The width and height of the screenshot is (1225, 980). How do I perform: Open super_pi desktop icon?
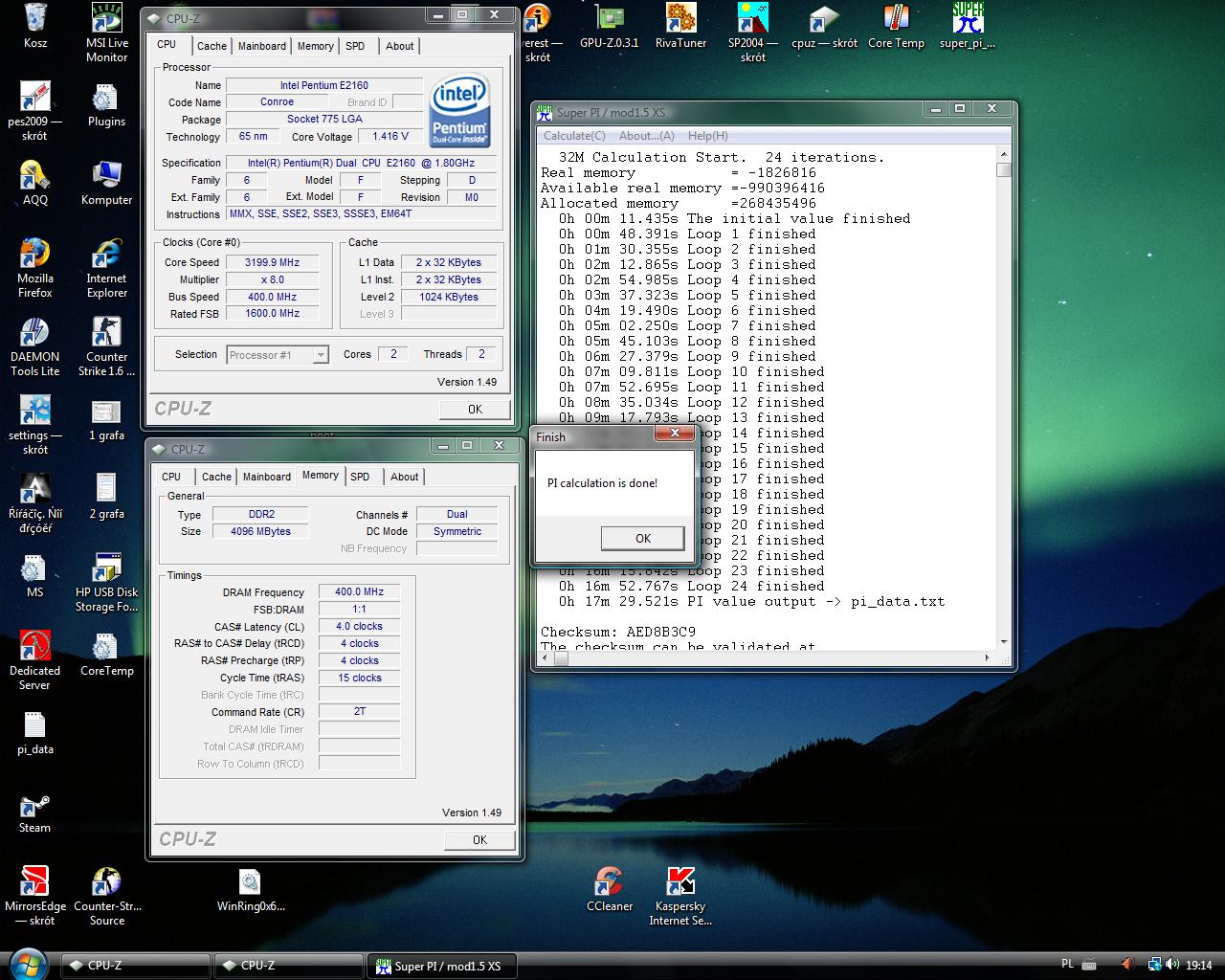(968, 26)
